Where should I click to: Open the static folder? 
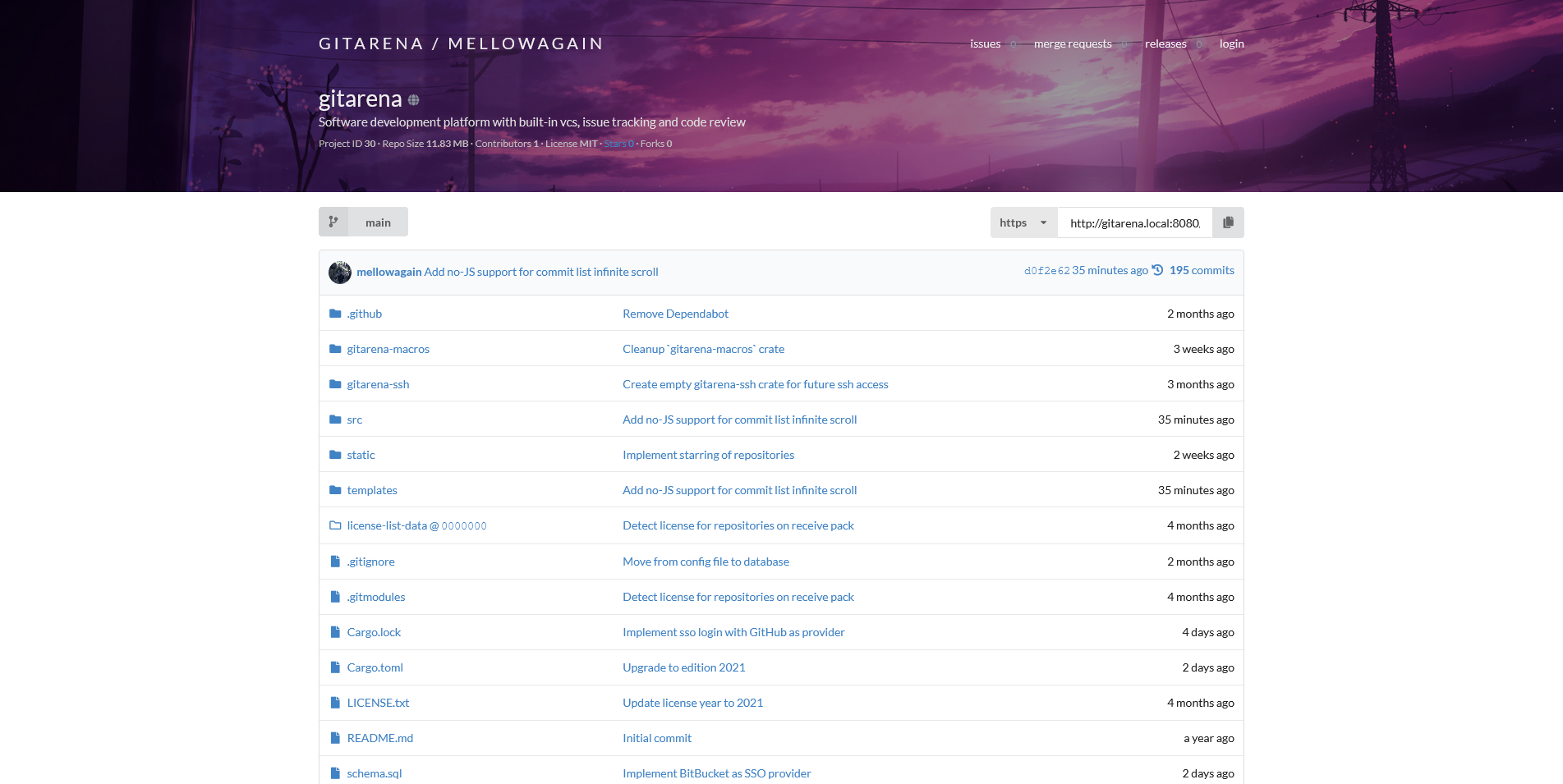[x=361, y=455]
